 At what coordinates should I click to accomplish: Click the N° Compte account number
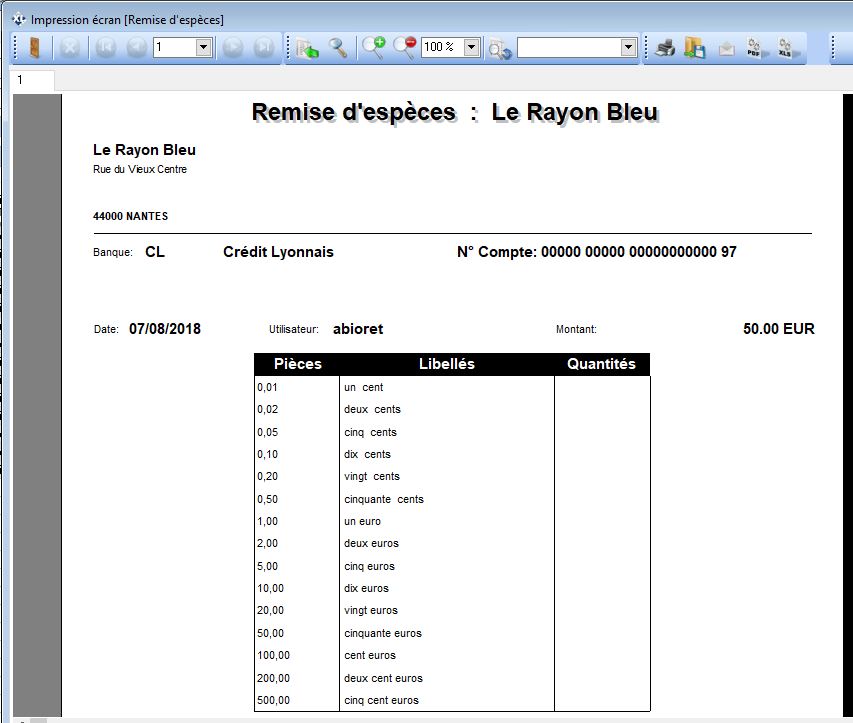click(x=597, y=252)
